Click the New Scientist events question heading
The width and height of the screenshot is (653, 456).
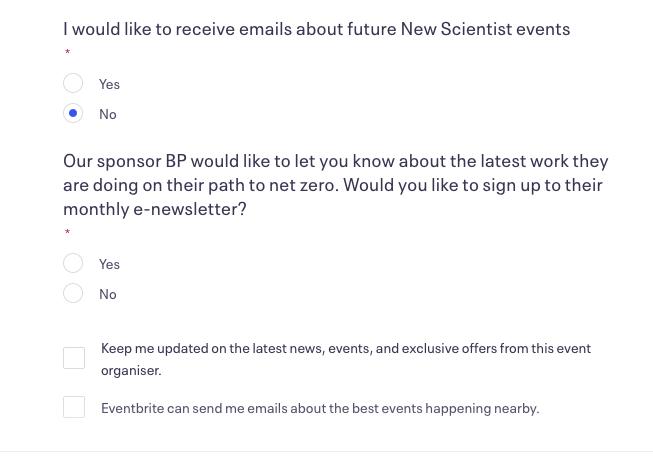(x=316, y=29)
